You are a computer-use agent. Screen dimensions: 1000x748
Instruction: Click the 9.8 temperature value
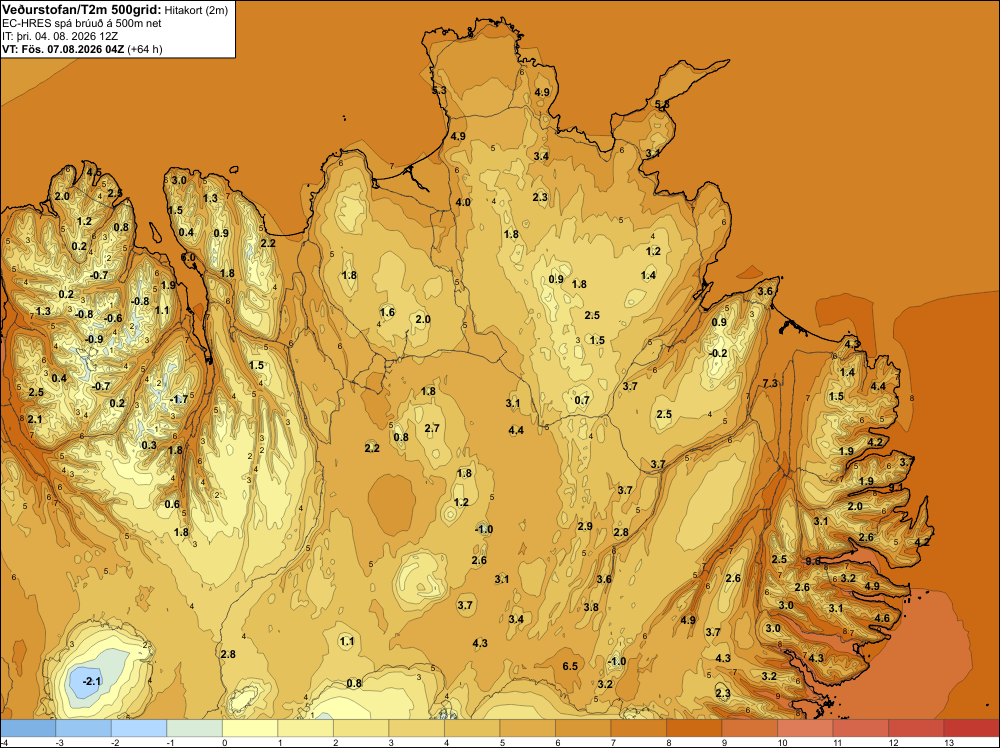coord(813,562)
